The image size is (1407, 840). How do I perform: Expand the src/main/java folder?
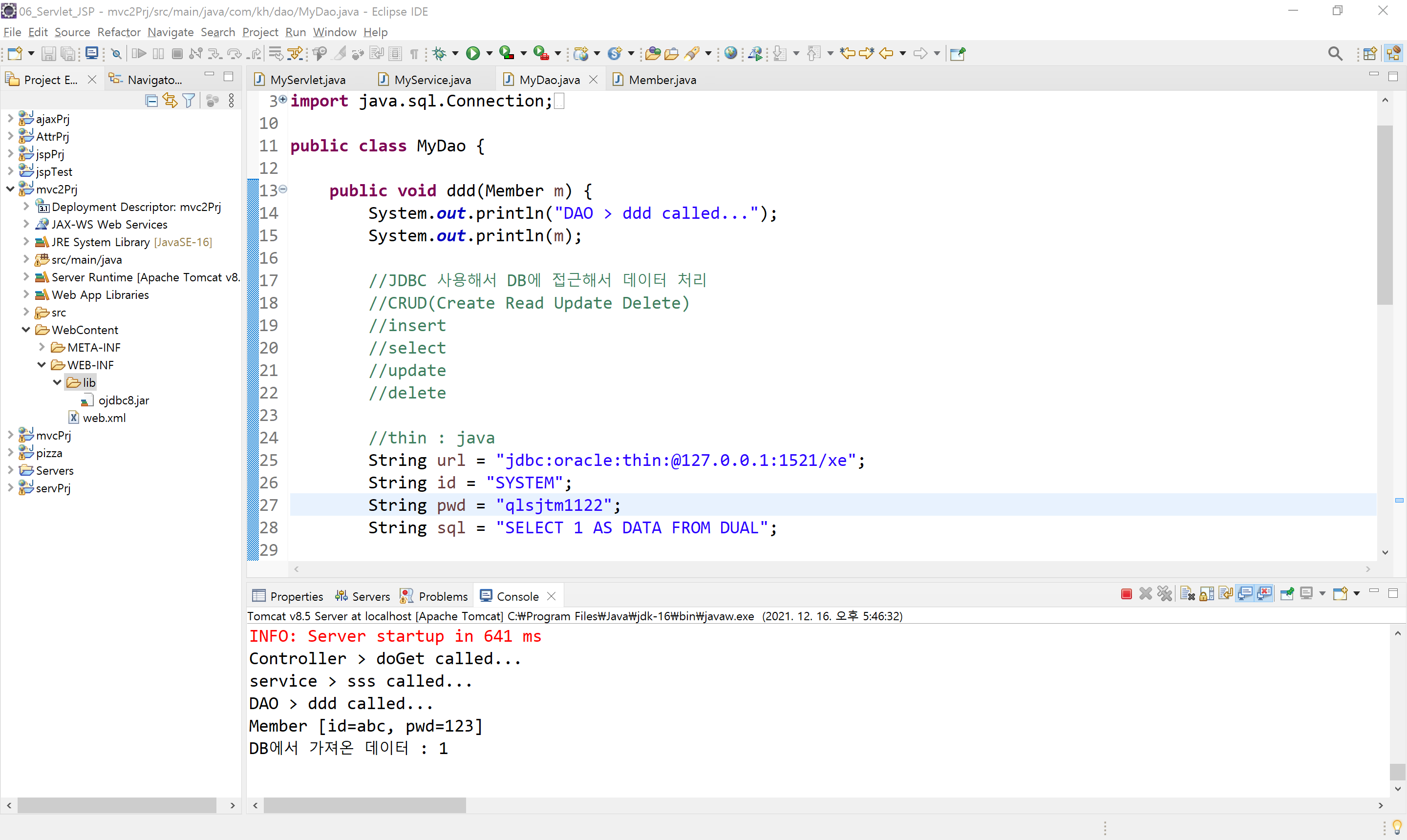pyautogui.click(x=26, y=259)
